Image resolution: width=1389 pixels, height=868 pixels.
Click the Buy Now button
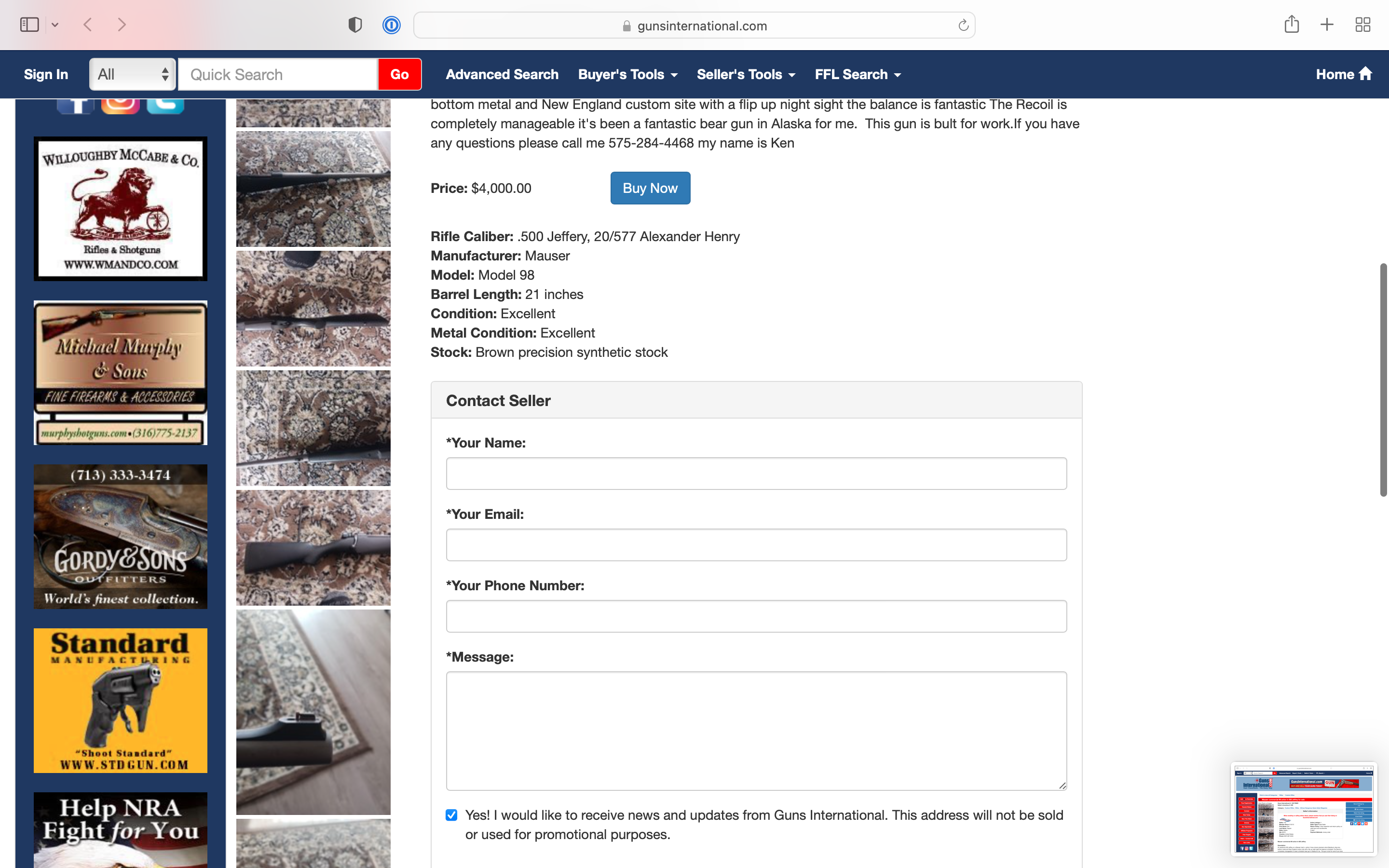[x=650, y=188]
